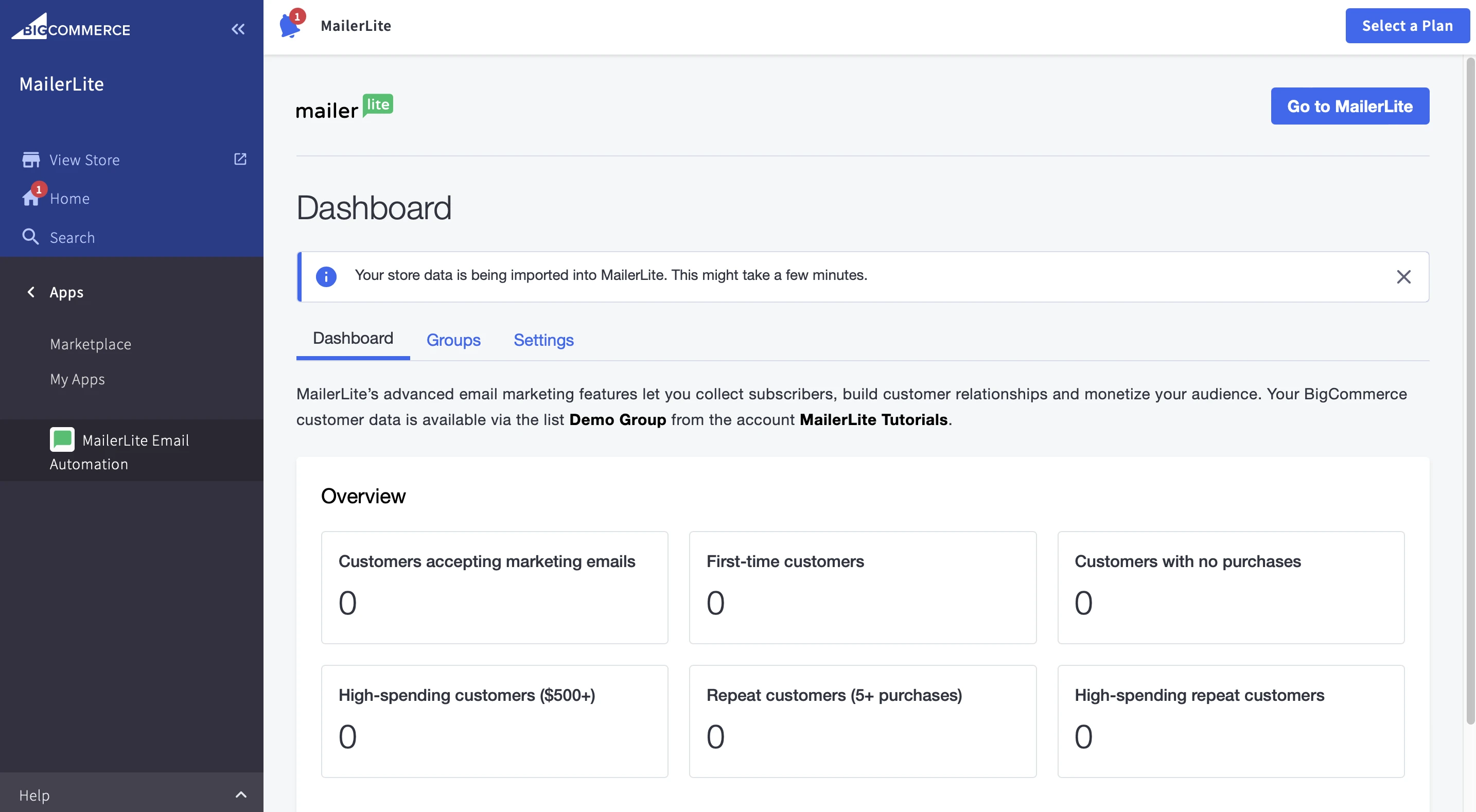
Task: Dismiss the store data import notice
Action: click(1403, 277)
